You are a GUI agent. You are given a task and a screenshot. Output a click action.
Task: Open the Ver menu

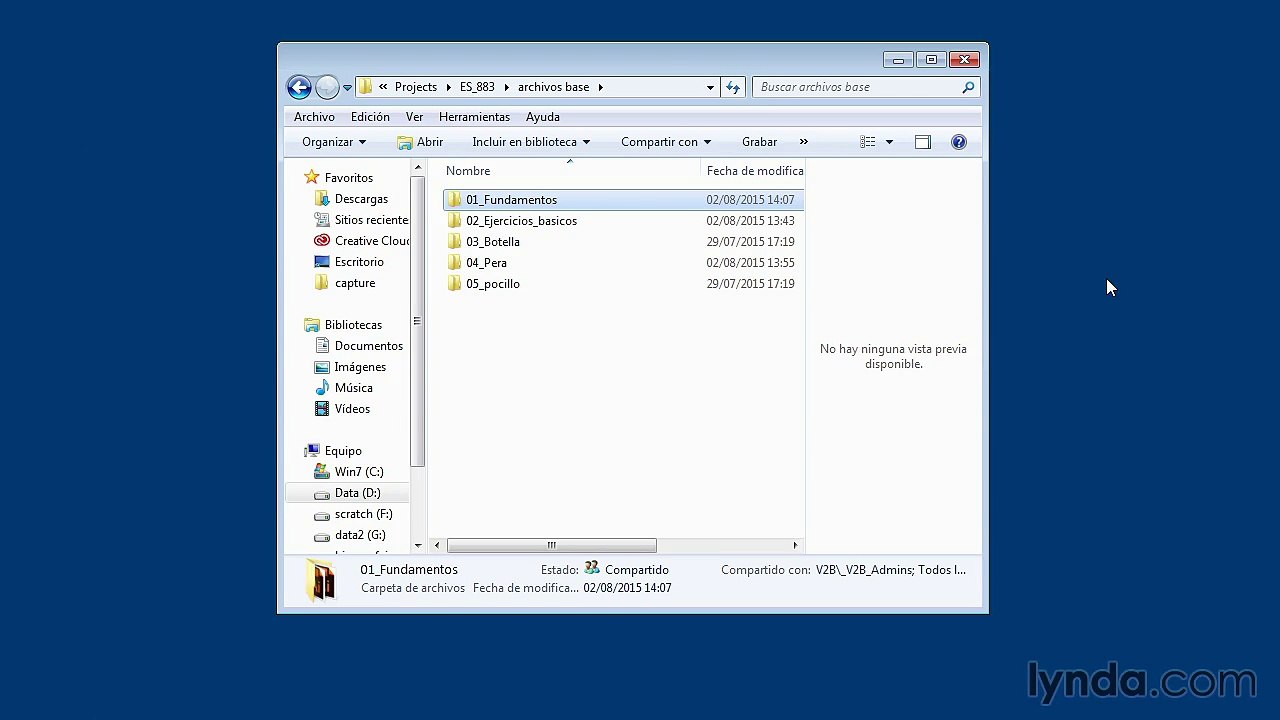pyautogui.click(x=414, y=117)
